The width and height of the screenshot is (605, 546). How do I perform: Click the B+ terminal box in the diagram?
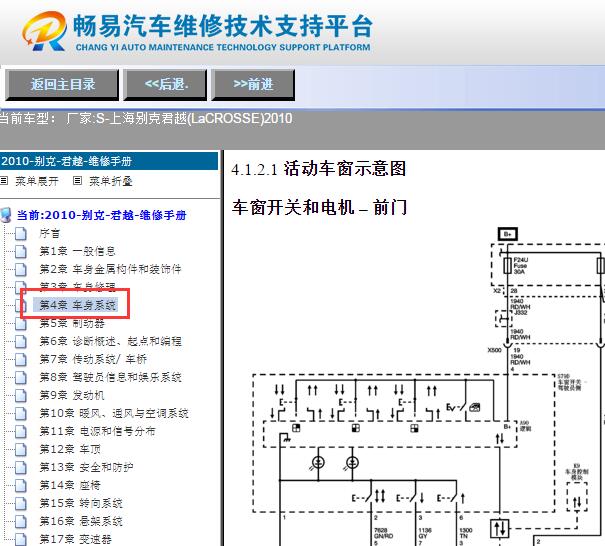click(508, 234)
